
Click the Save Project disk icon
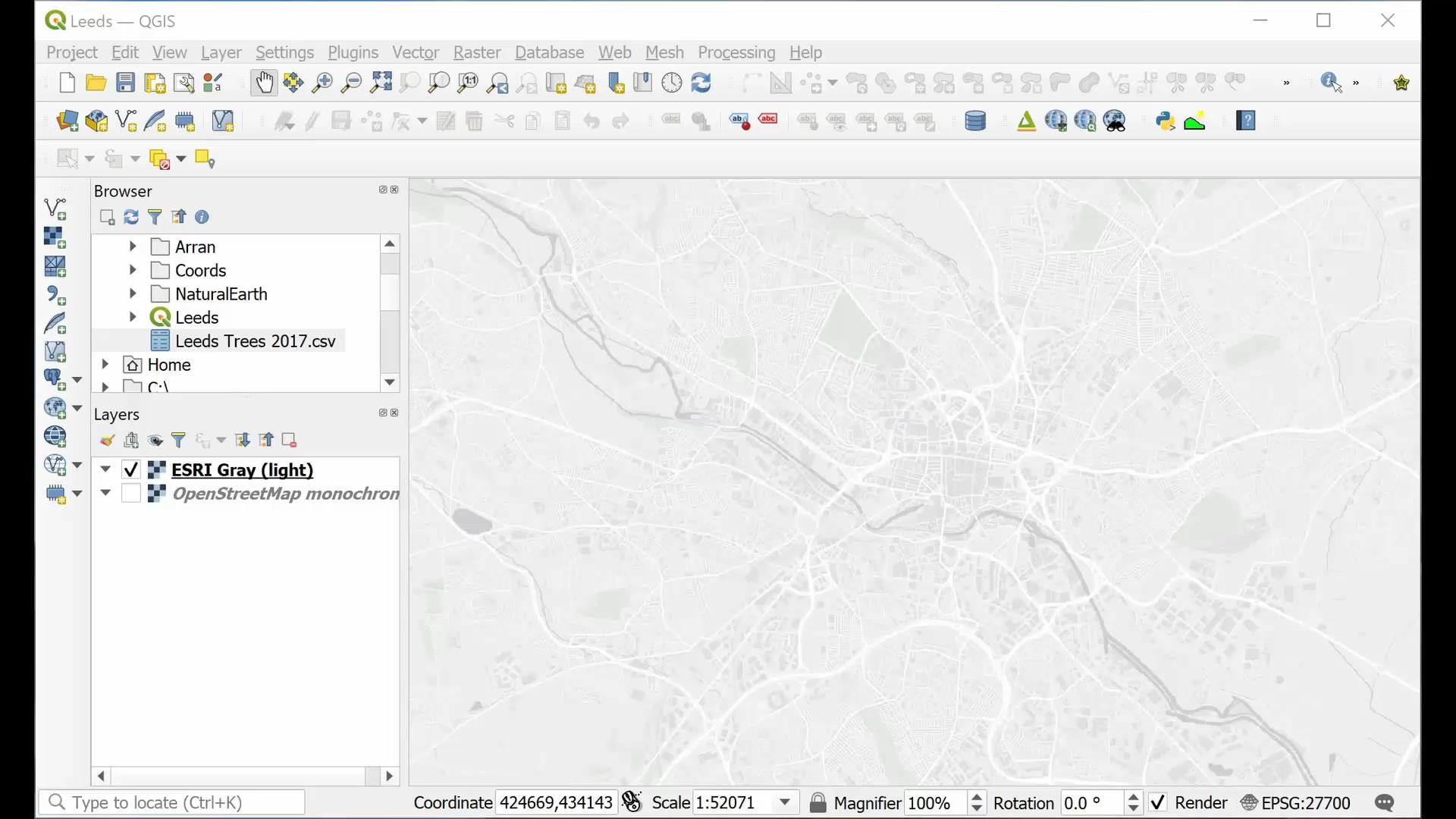126,83
